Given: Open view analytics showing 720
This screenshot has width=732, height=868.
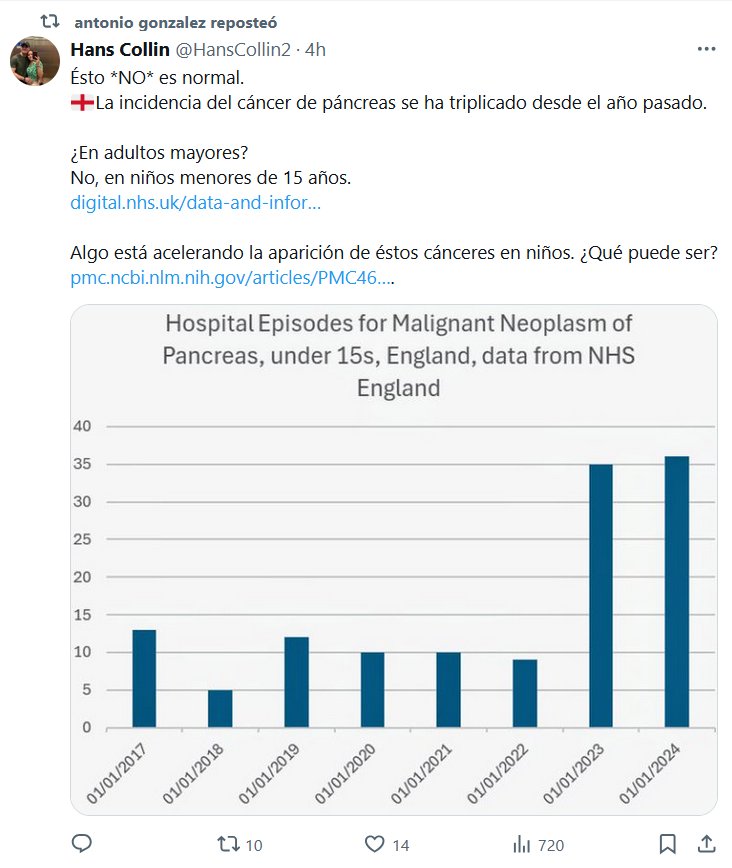Looking at the screenshot, I should coord(521,844).
